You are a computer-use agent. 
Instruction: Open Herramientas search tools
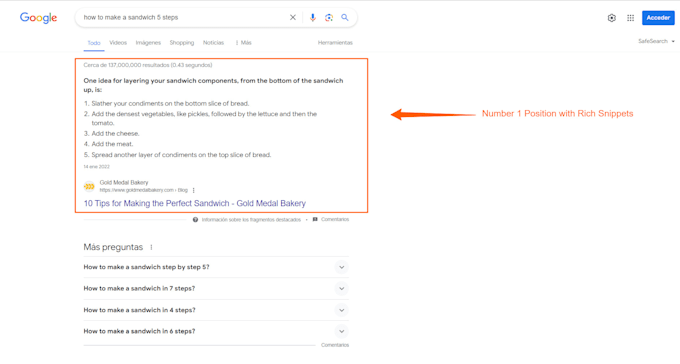point(335,43)
